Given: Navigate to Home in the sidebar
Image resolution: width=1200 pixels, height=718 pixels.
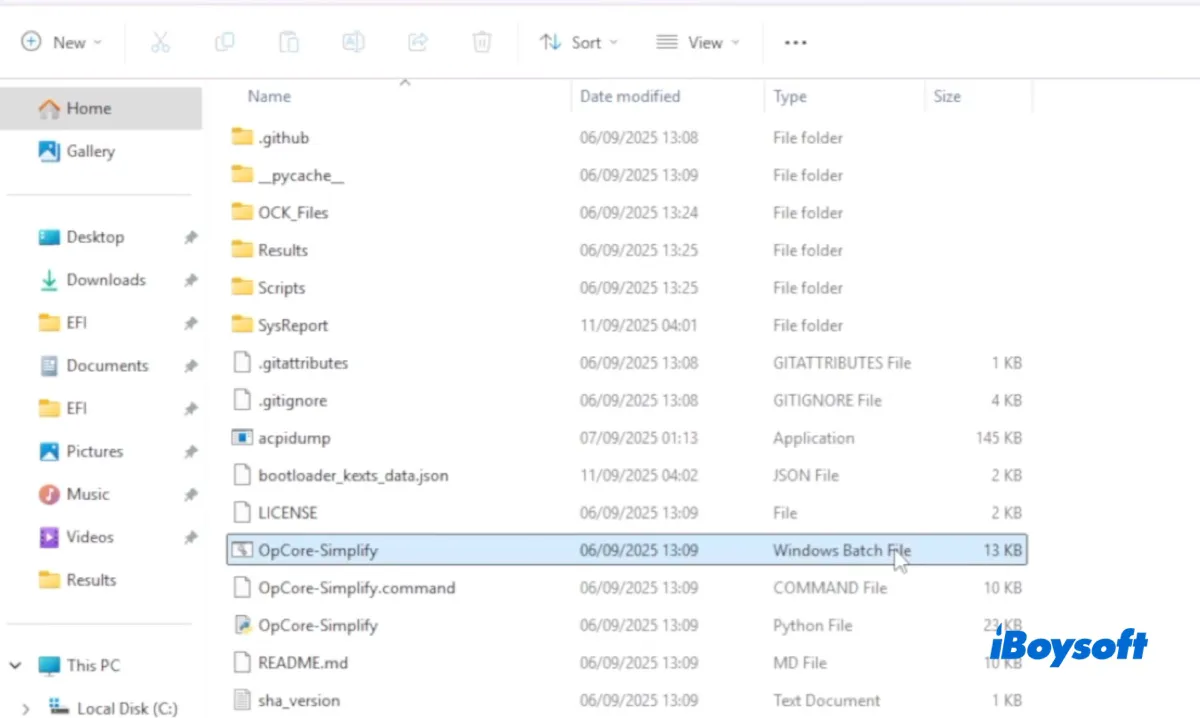Looking at the screenshot, I should pyautogui.click(x=81, y=108).
